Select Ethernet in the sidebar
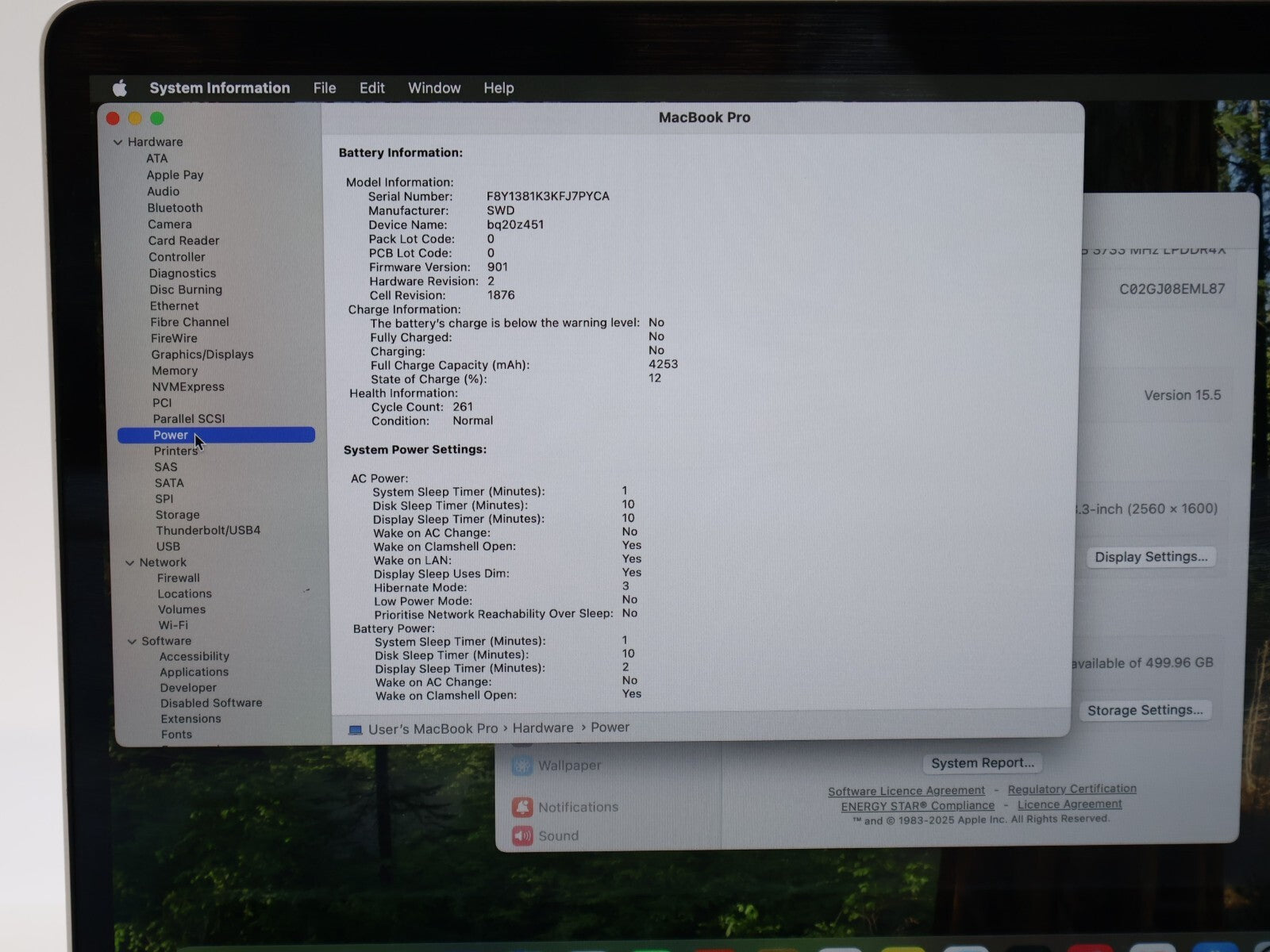The image size is (1270, 952). click(x=174, y=306)
